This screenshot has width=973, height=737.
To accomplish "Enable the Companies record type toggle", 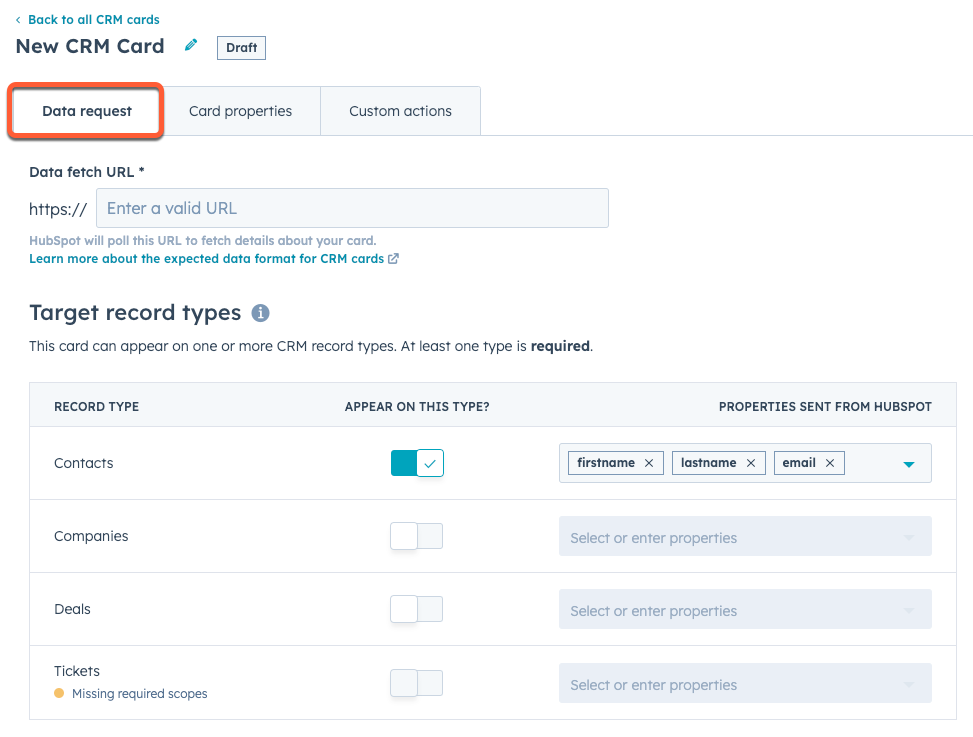I will pyautogui.click(x=417, y=536).
